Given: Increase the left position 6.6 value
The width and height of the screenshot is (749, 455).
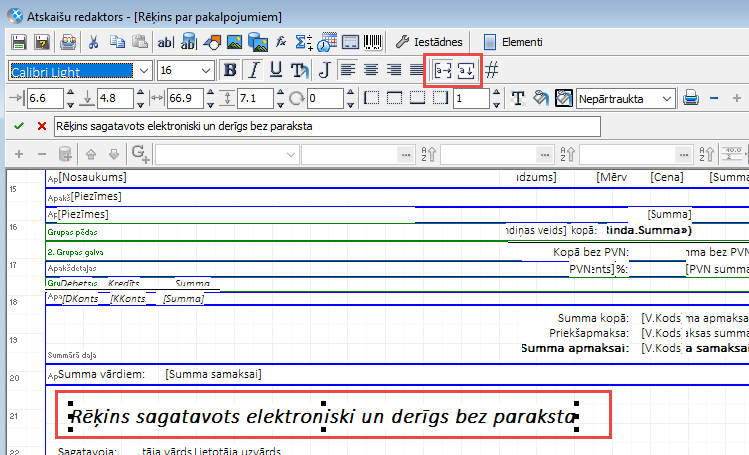Looking at the screenshot, I should point(70,94).
